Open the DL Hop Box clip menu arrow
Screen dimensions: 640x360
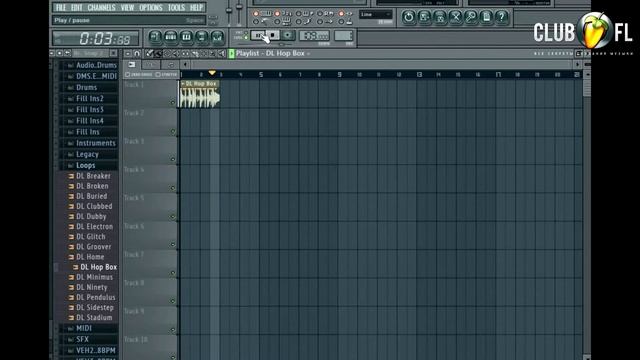(183, 84)
